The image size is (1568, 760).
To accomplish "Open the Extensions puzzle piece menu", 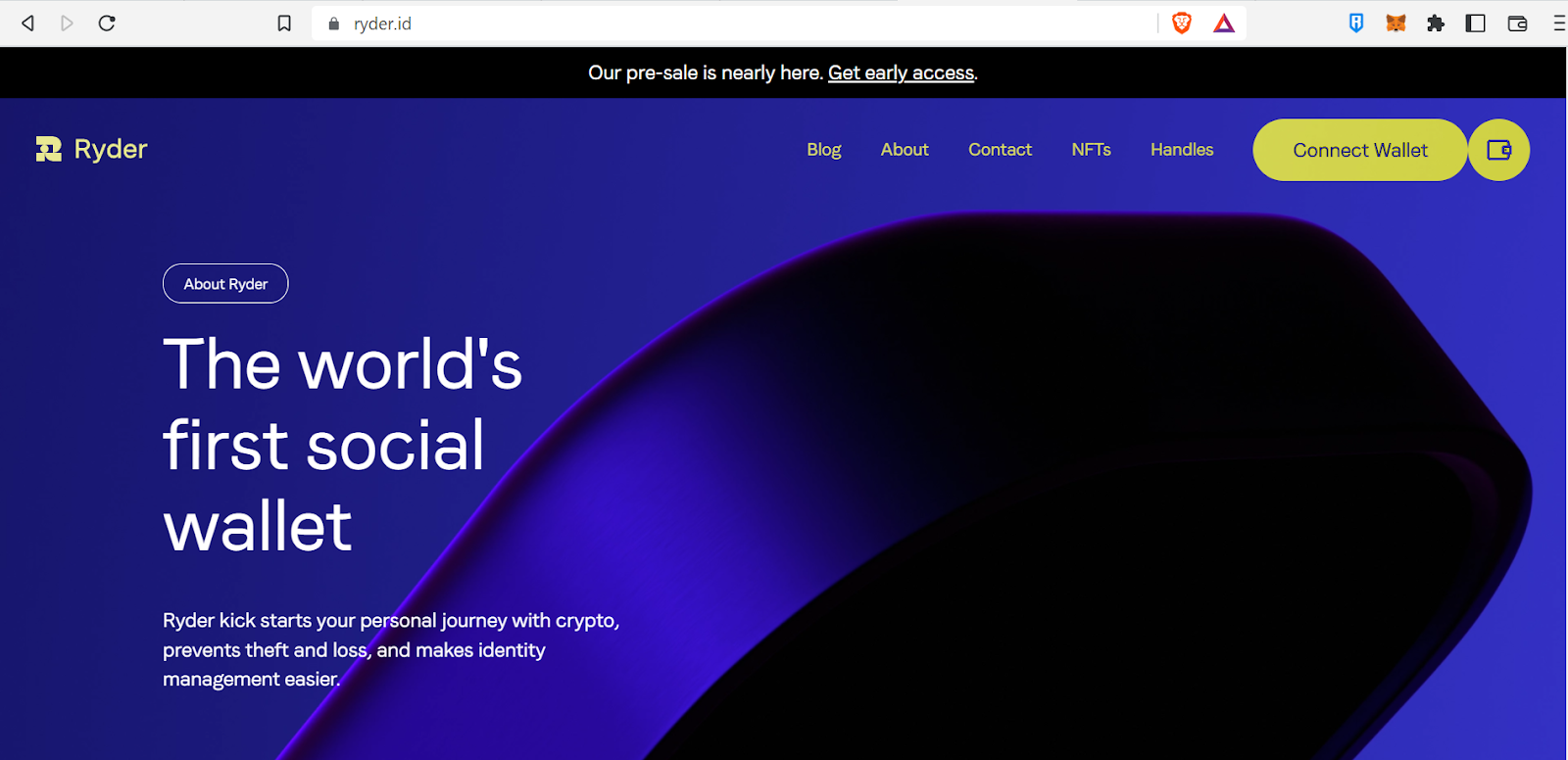I will coord(1436,24).
